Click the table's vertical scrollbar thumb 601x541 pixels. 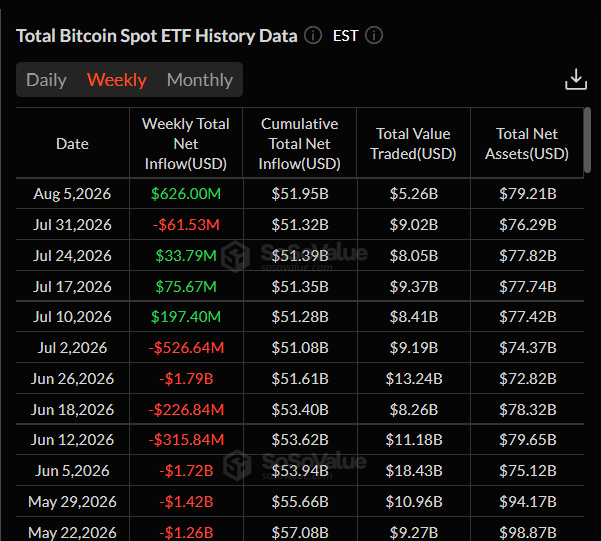(587, 140)
